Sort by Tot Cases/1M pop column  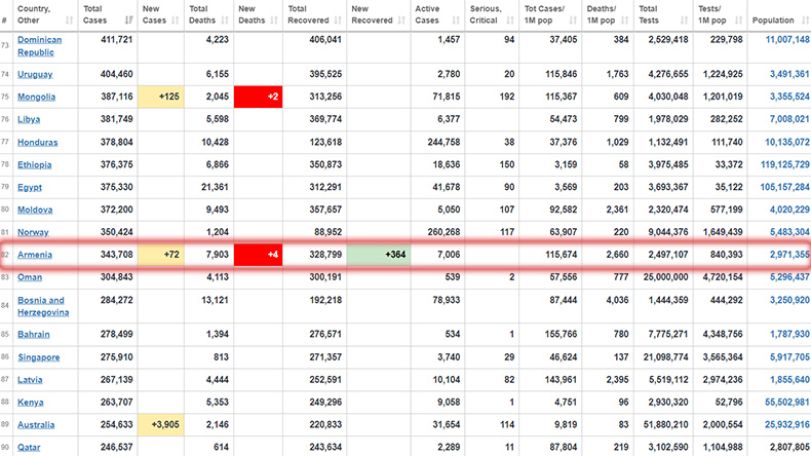[x=550, y=15]
